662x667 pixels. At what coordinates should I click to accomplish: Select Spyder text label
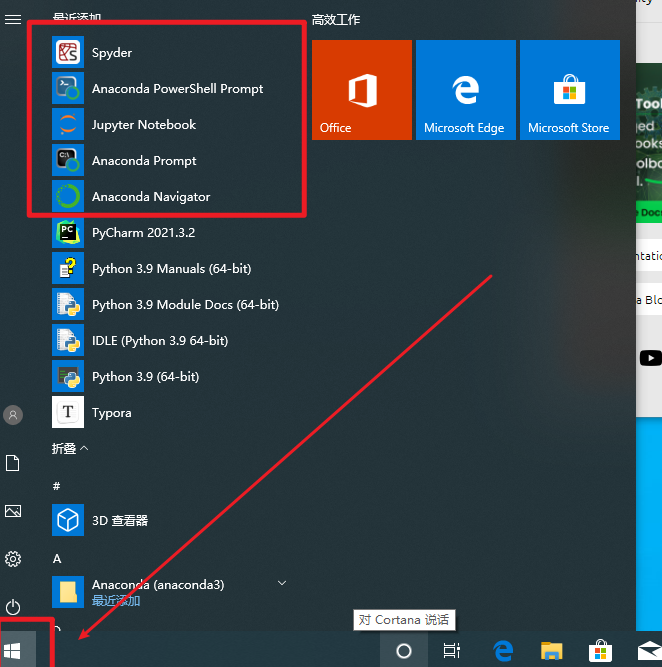pos(112,53)
